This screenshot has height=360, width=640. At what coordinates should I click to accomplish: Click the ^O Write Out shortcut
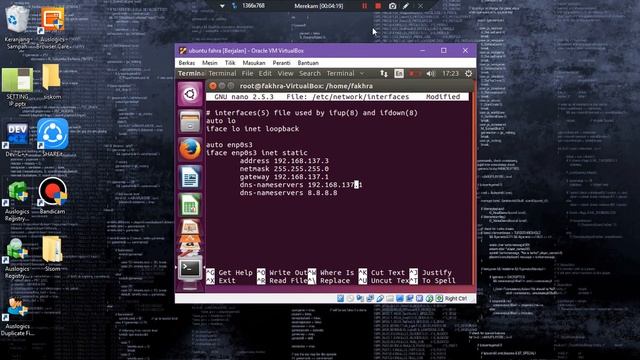coord(282,273)
